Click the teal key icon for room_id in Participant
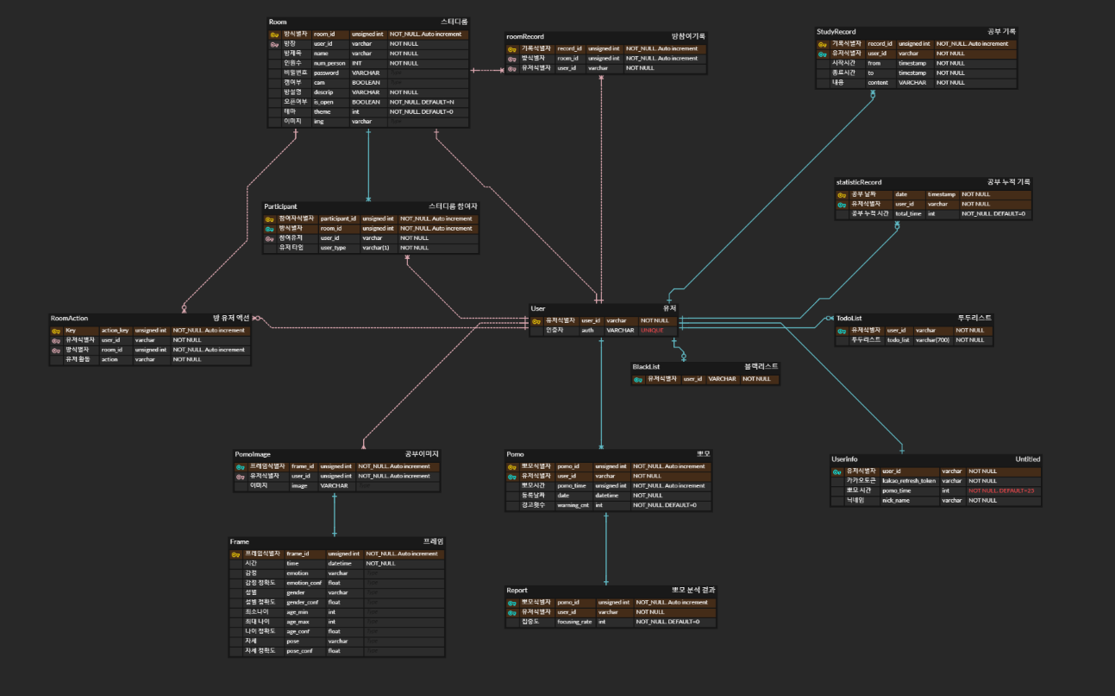Image resolution: width=1115 pixels, height=696 pixels. tap(270, 229)
